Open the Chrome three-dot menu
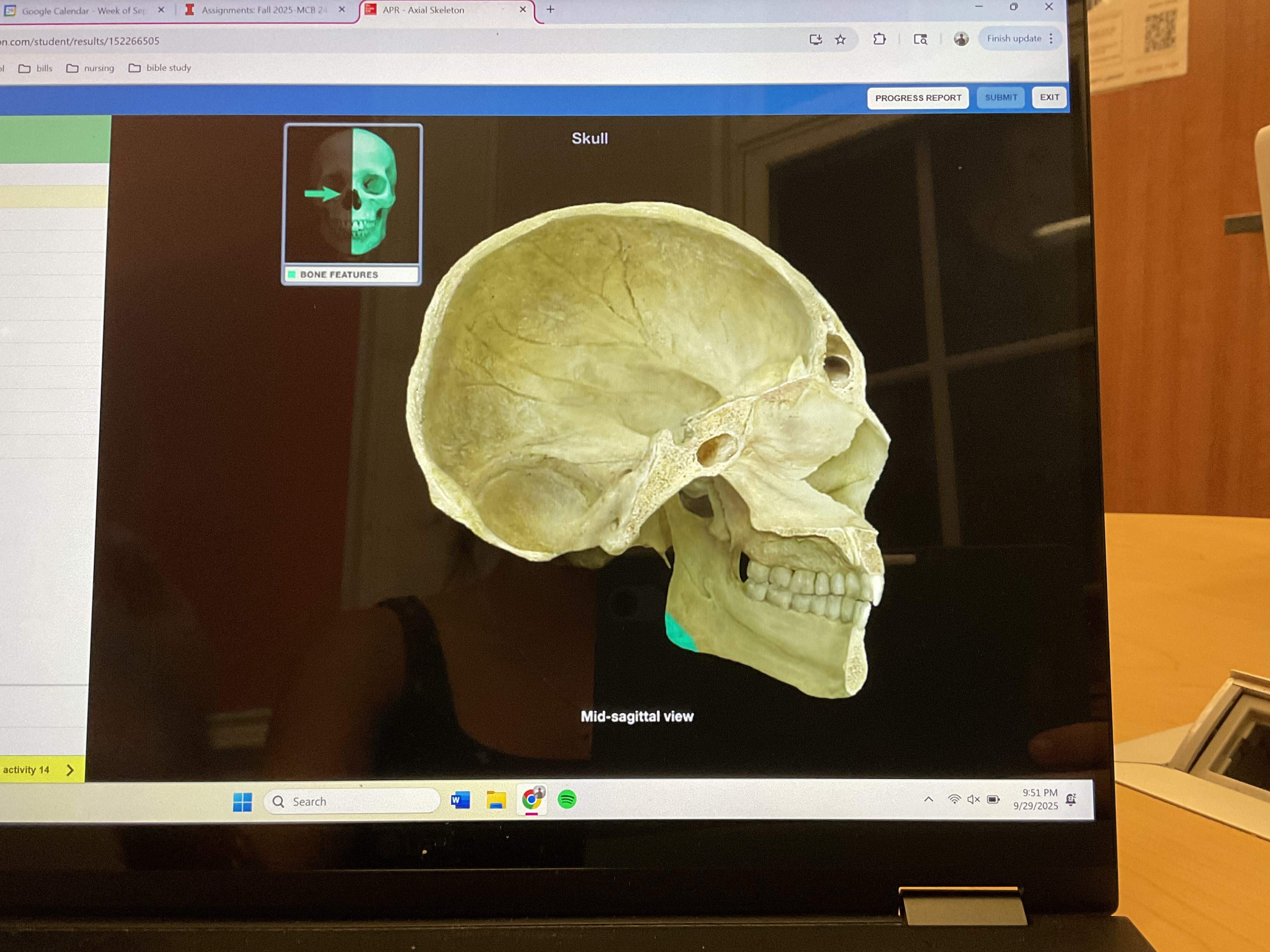The width and height of the screenshot is (1270, 952). tap(1051, 38)
